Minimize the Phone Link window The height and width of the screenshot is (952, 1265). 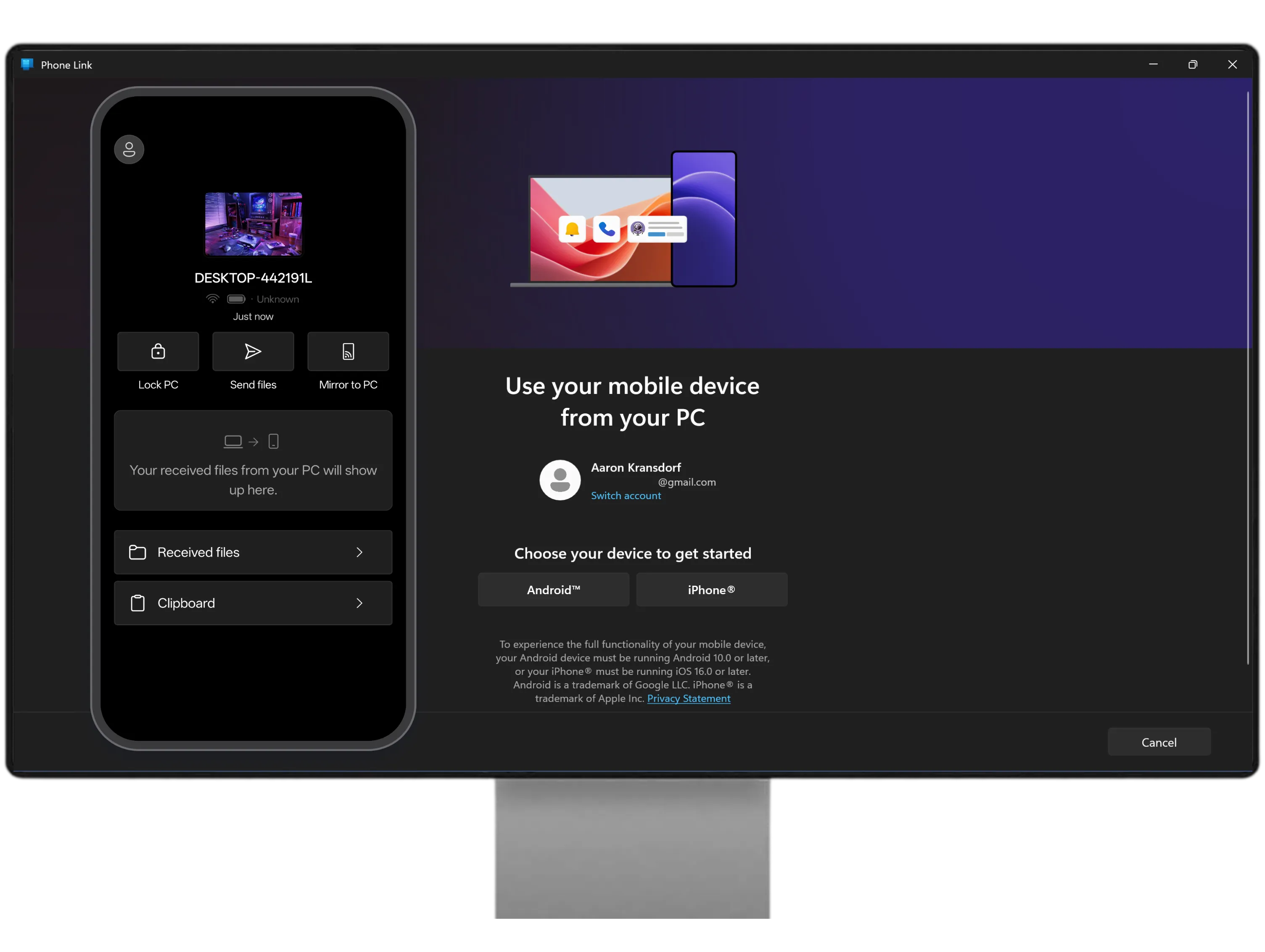click(1153, 64)
